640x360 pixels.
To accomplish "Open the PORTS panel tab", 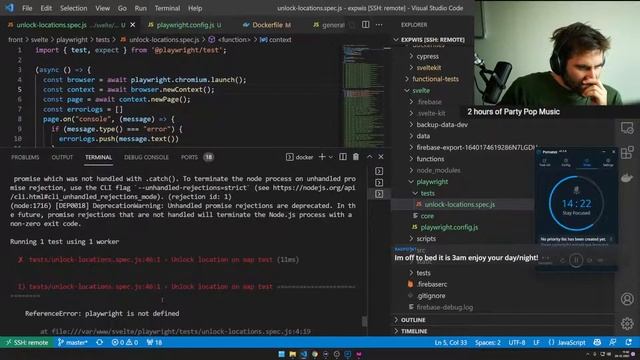I will tap(189, 157).
